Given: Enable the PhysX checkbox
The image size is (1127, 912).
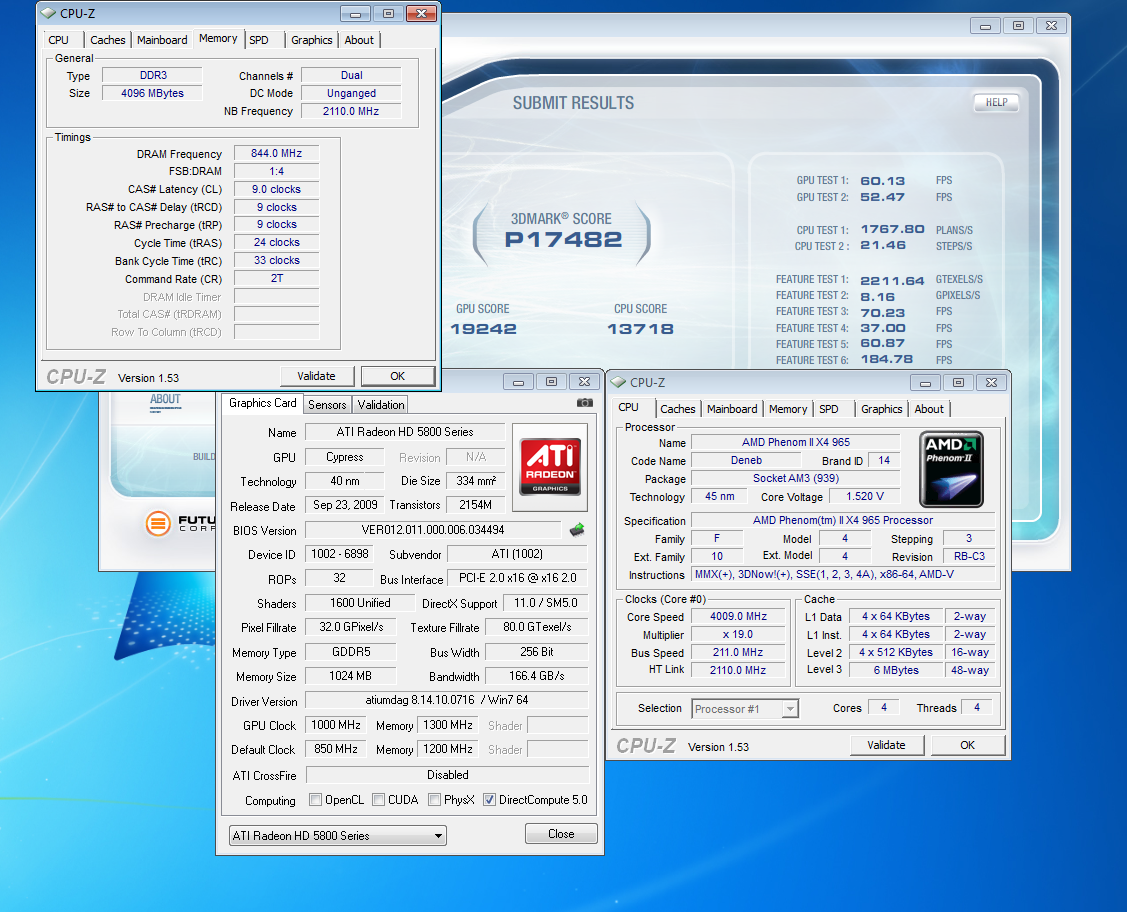Looking at the screenshot, I should point(434,800).
